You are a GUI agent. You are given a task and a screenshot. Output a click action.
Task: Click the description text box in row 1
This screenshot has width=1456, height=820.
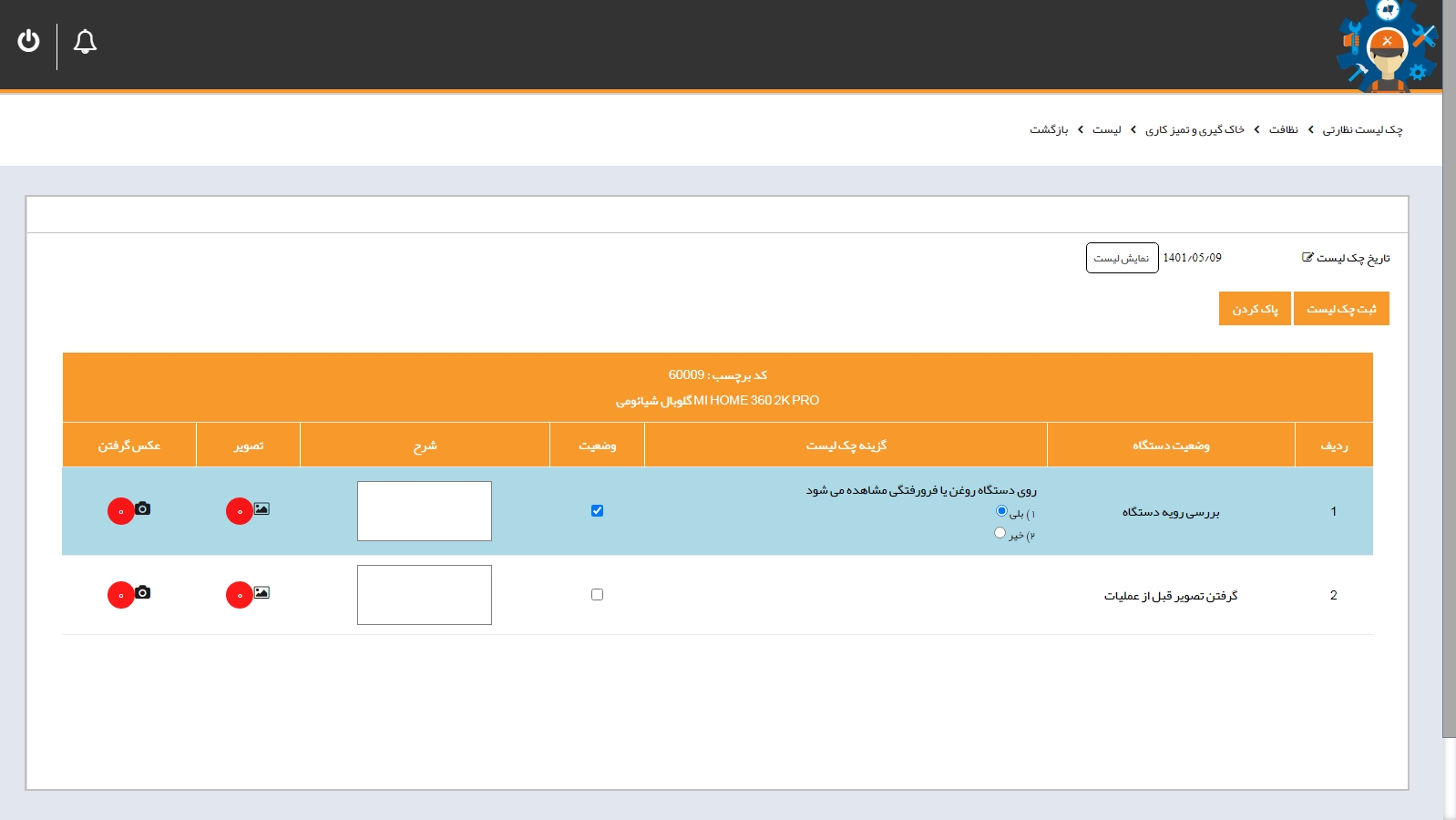coord(425,511)
